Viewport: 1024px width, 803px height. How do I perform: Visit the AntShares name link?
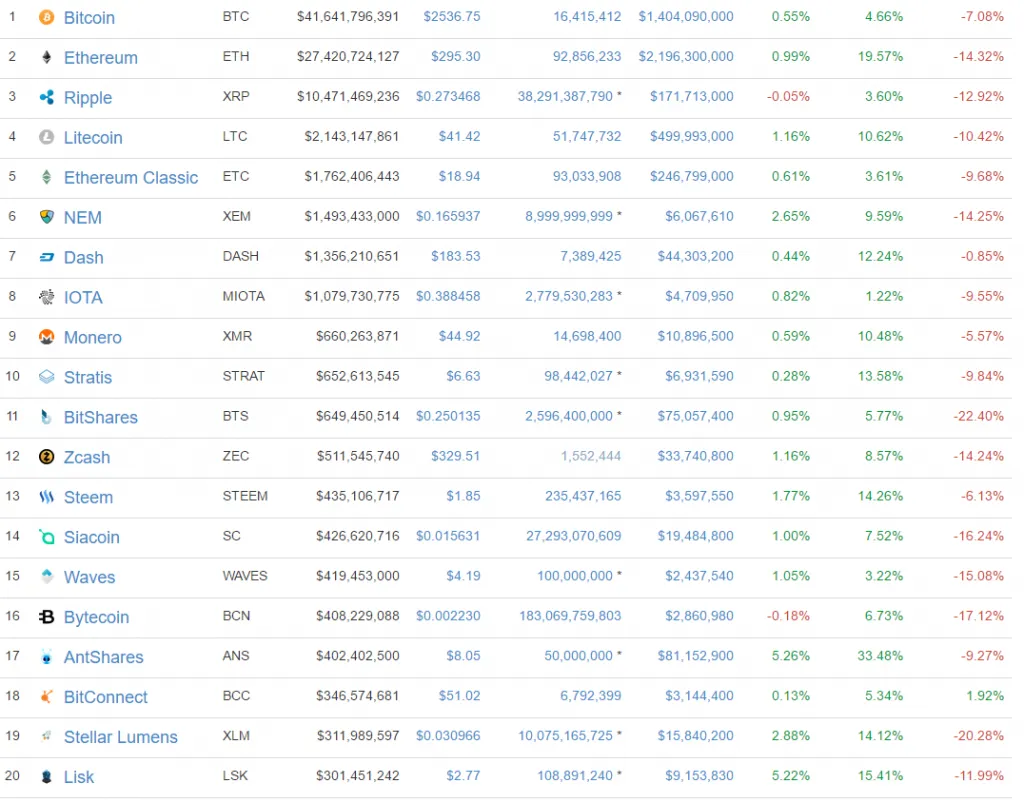pos(103,657)
